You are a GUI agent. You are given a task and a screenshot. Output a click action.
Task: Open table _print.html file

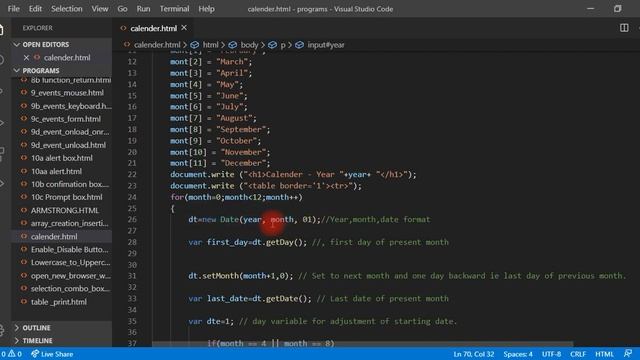click(x=59, y=302)
